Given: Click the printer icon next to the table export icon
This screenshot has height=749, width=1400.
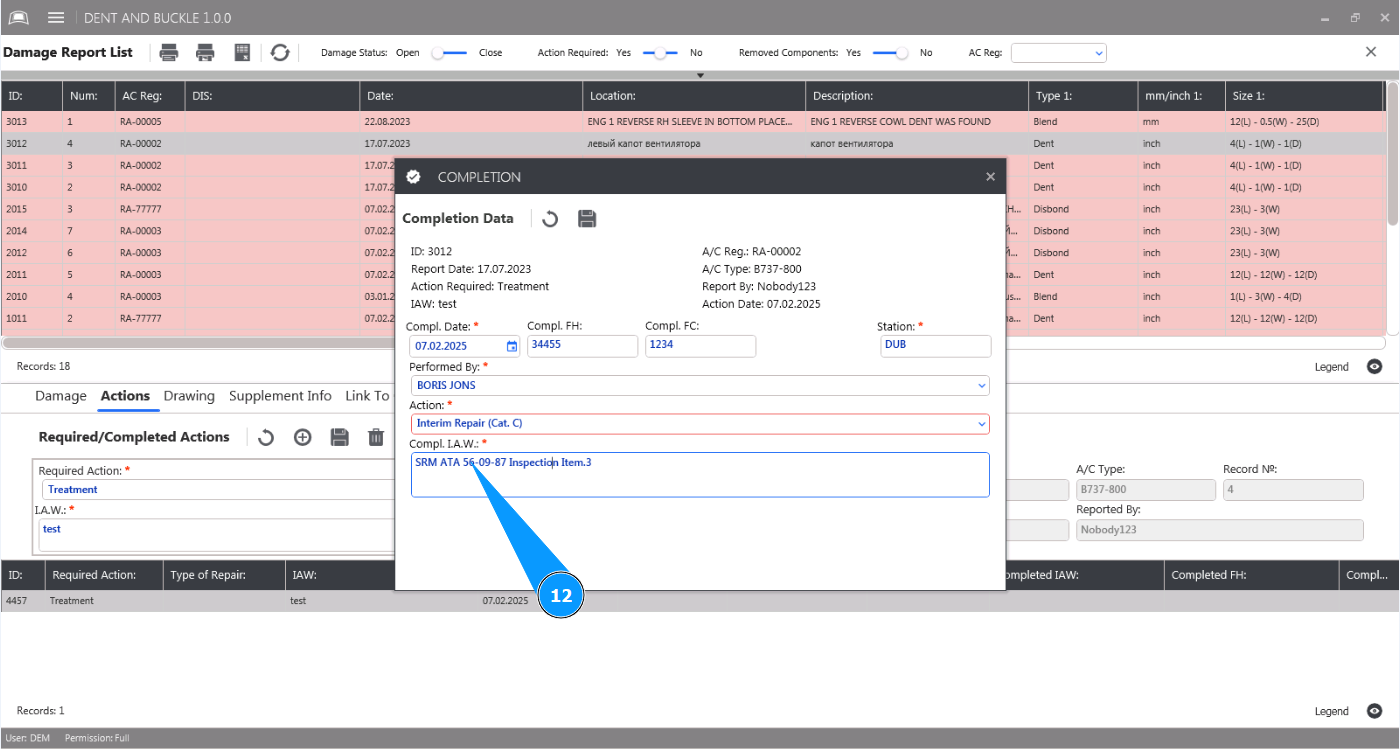Looking at the screenshot, I should [x=205, y=53].
